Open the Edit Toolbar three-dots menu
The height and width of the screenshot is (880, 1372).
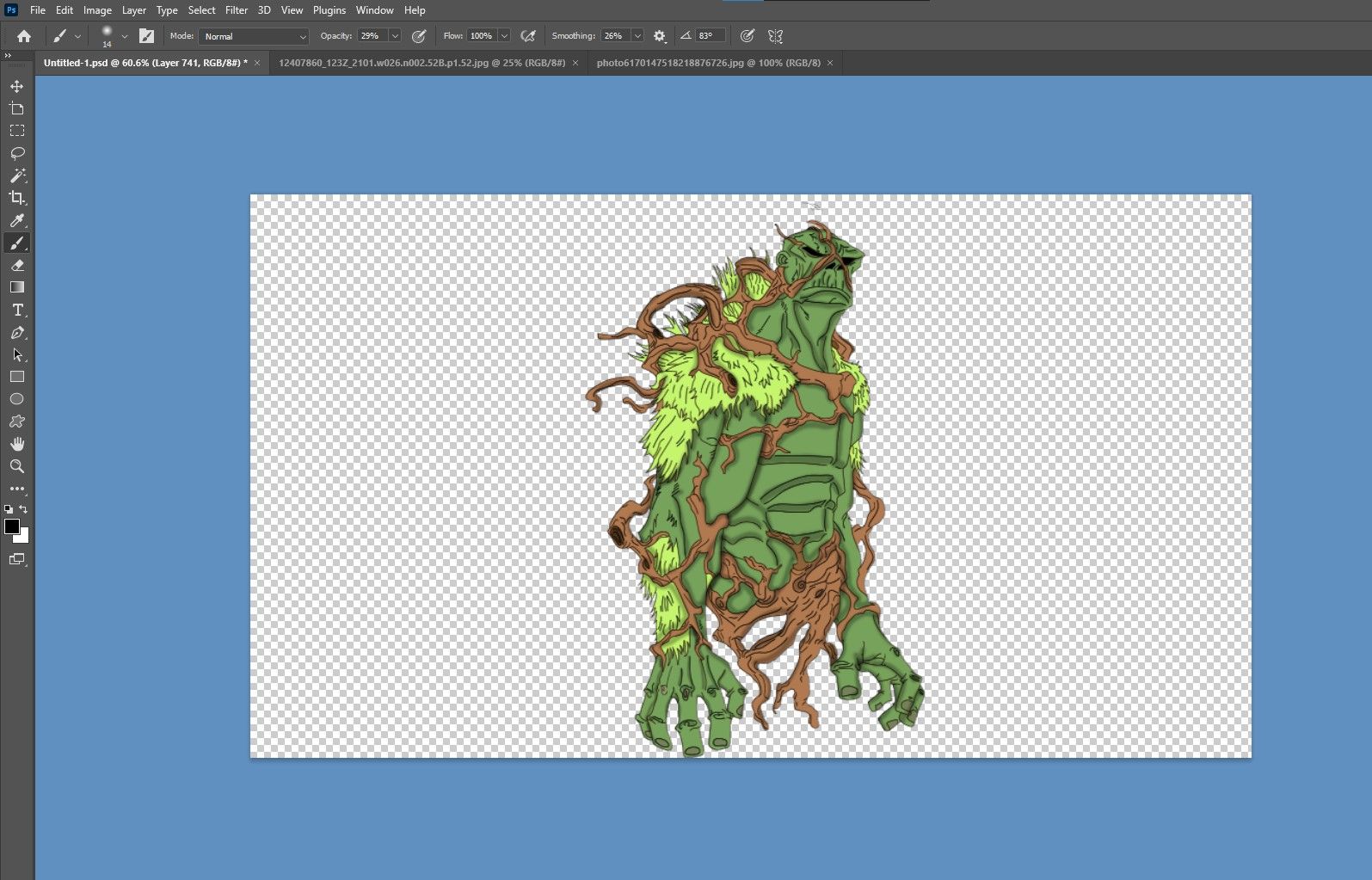[x=17, y=489]
